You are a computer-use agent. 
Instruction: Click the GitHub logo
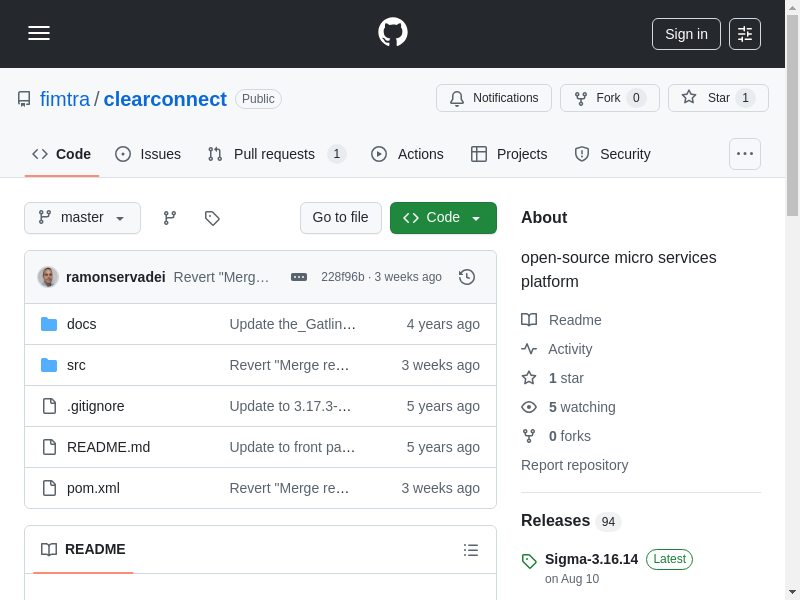392,32
